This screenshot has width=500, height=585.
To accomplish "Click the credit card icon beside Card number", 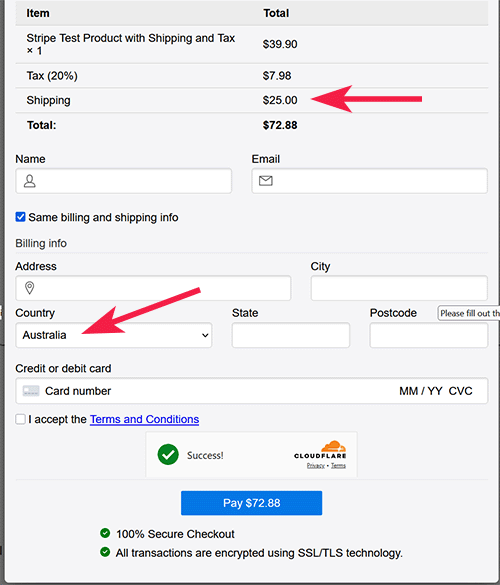I will tap(31, 391).
